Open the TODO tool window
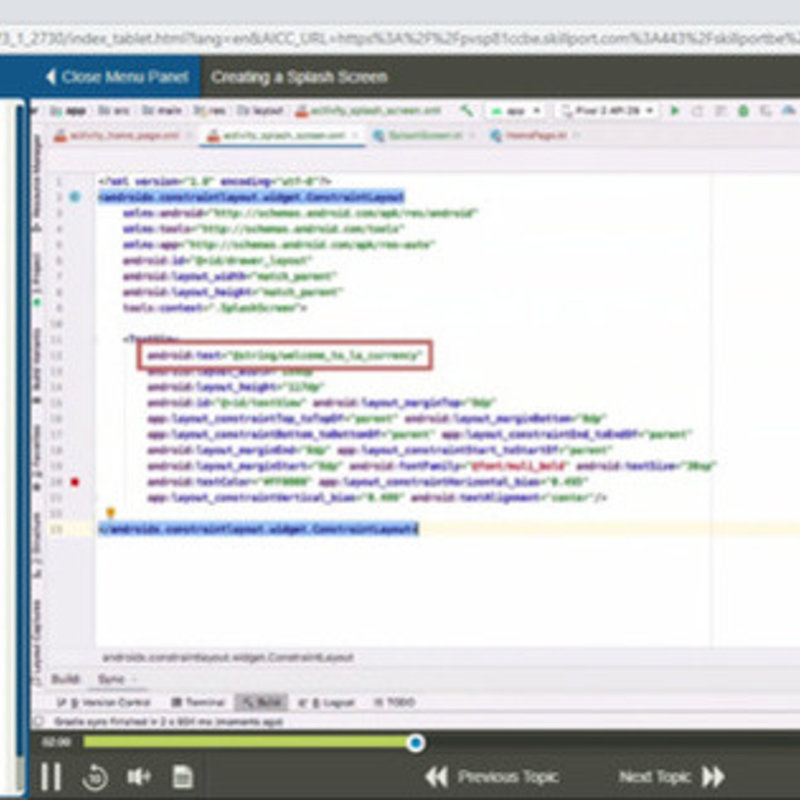 point(395,703)
